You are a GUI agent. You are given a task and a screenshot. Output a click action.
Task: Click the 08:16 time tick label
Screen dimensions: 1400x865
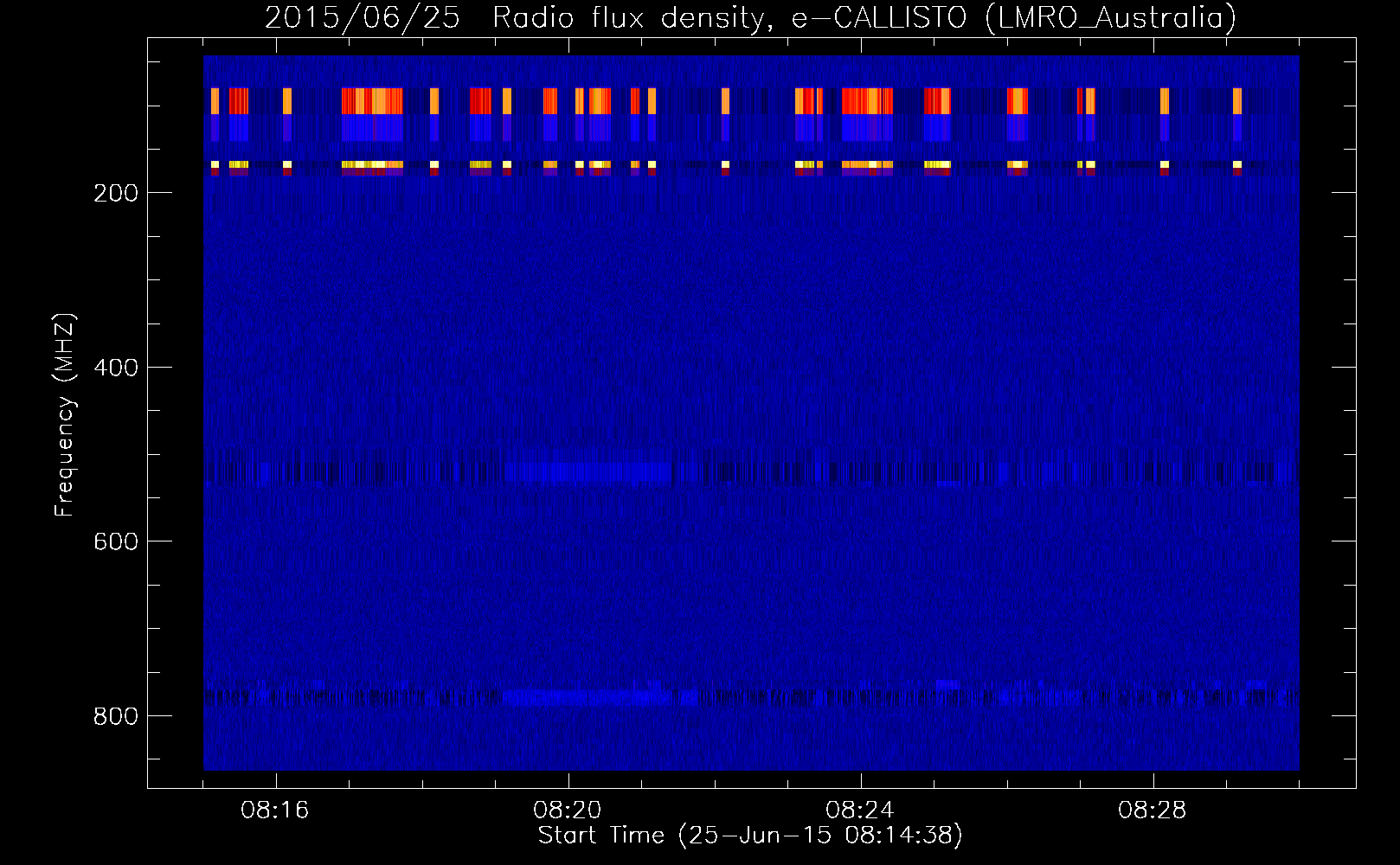click(x=275, y=811)
